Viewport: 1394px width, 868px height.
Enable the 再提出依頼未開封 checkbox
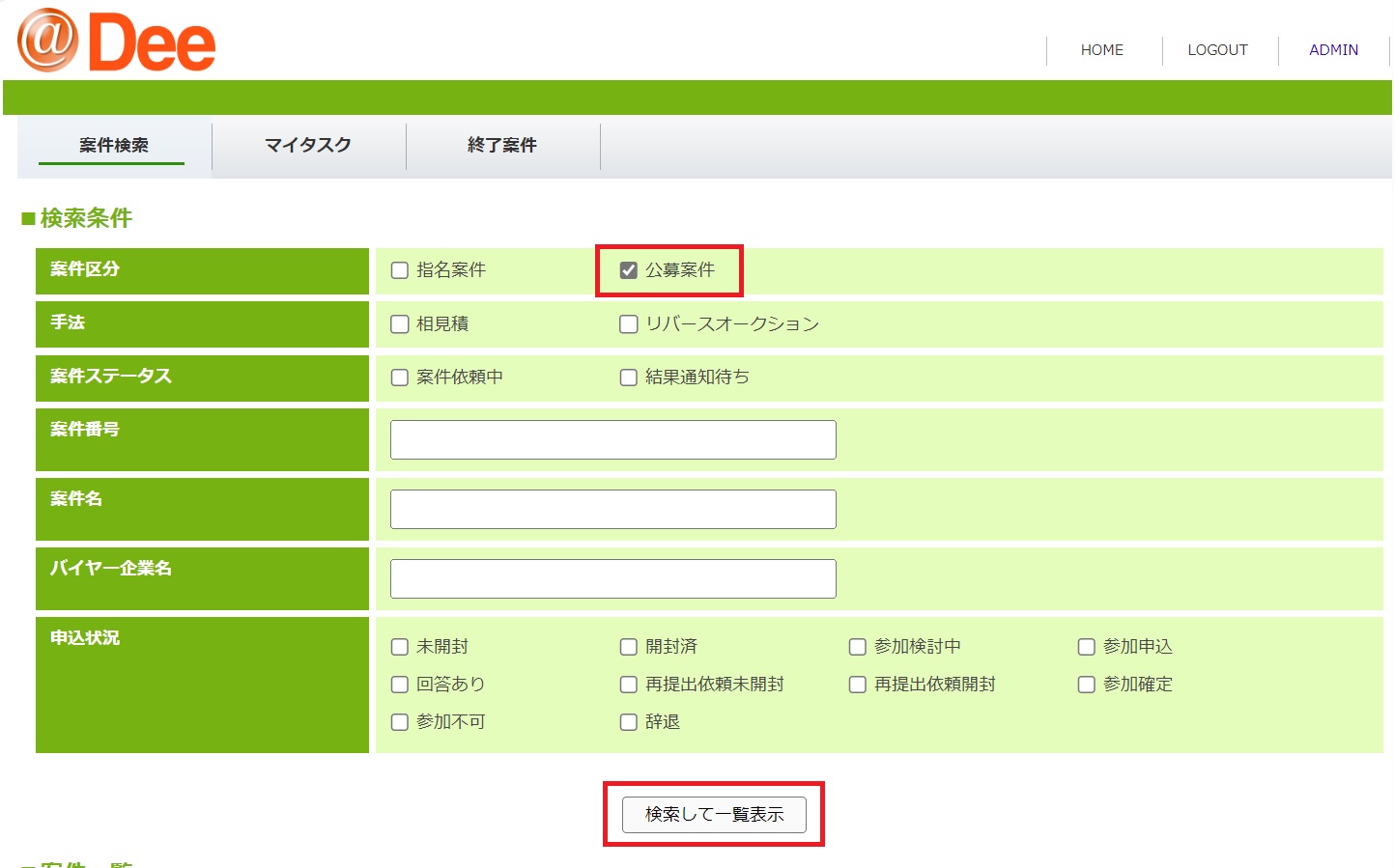pyautogui.click(x=628, y=685)
